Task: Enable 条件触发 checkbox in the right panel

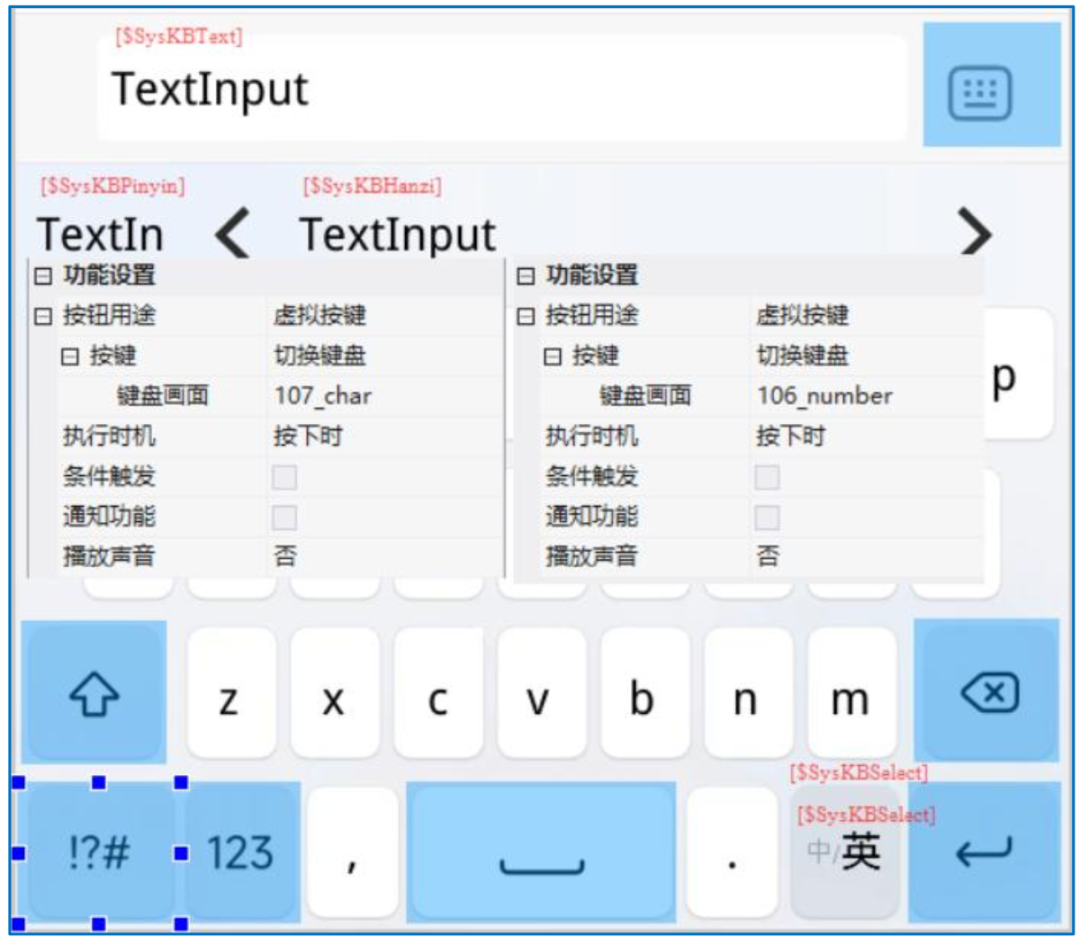Action: point(767,477)
